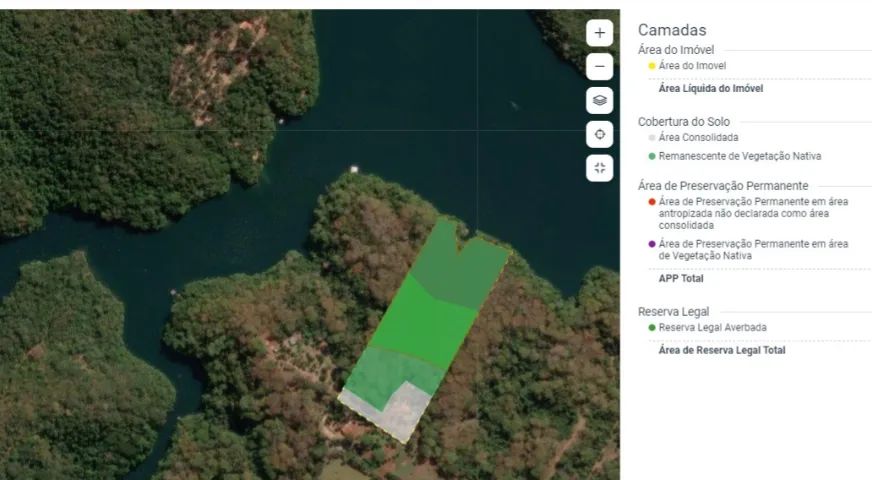Select the 'Área do Imovel' layer label
The height and width of the screenshot is (480, 872).
coord(692,66)
